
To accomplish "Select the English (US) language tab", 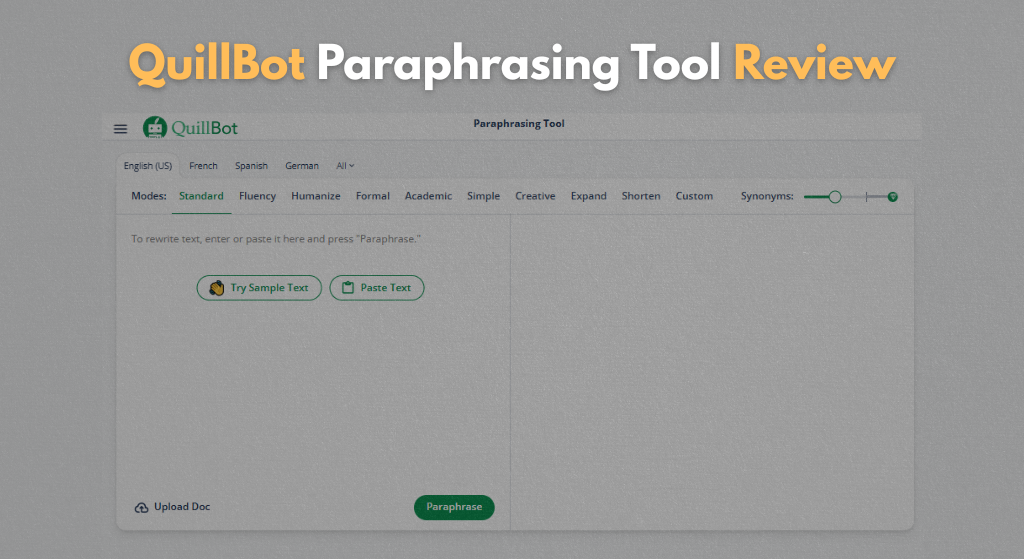I will tap(148, 166).
